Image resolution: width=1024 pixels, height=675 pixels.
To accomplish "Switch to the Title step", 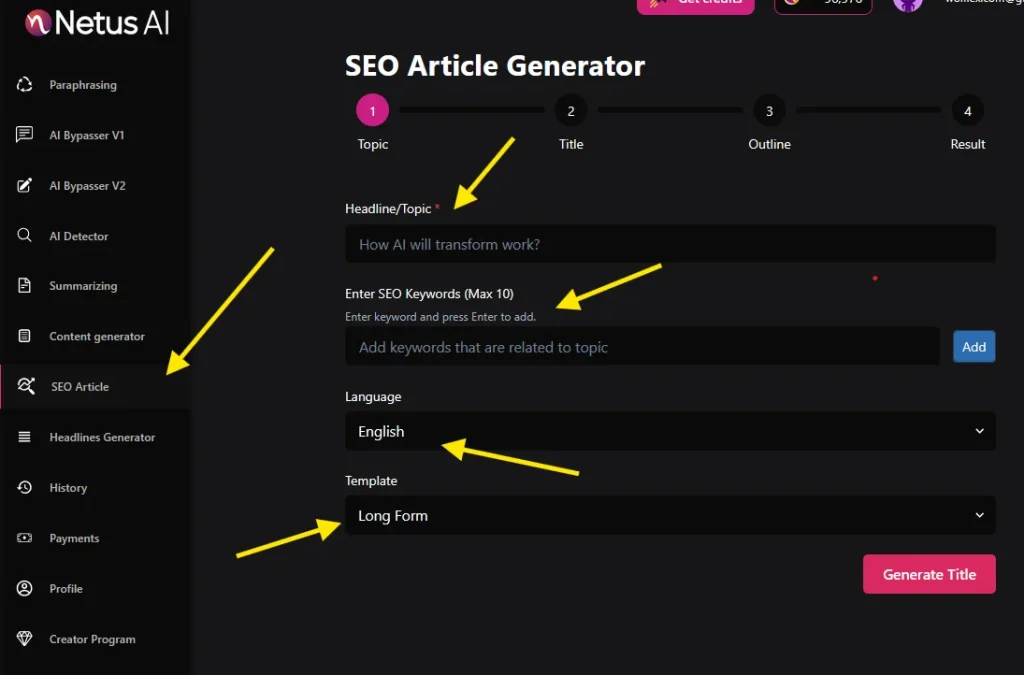I will click(x=570, y=110).
